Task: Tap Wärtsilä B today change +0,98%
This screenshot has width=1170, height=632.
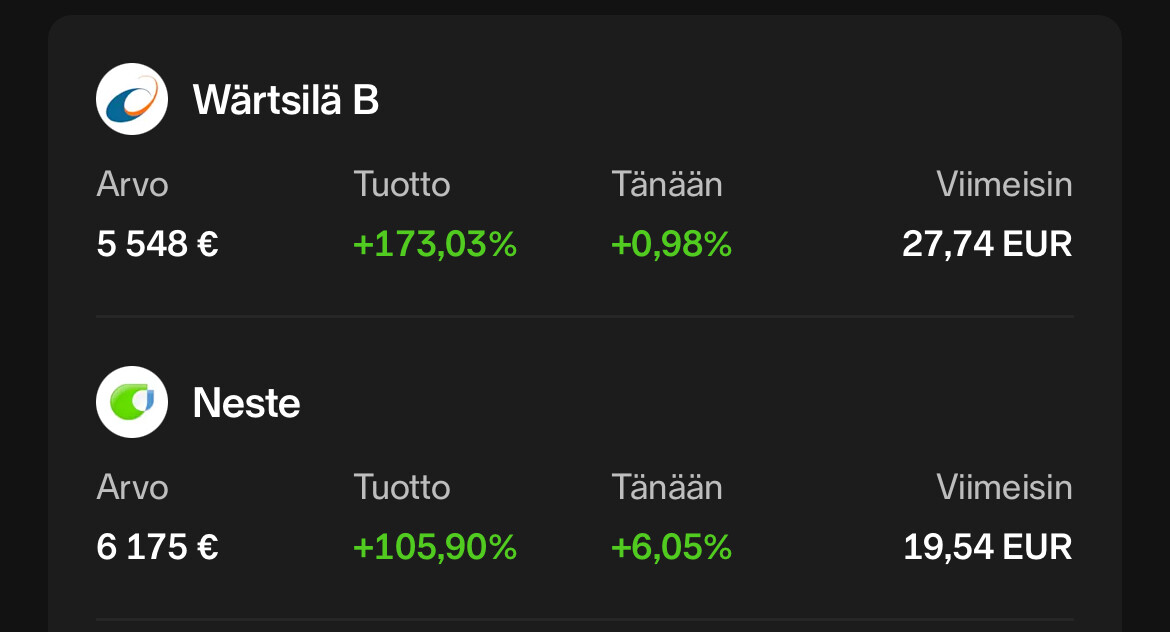Action: click(x=671, y=244)
